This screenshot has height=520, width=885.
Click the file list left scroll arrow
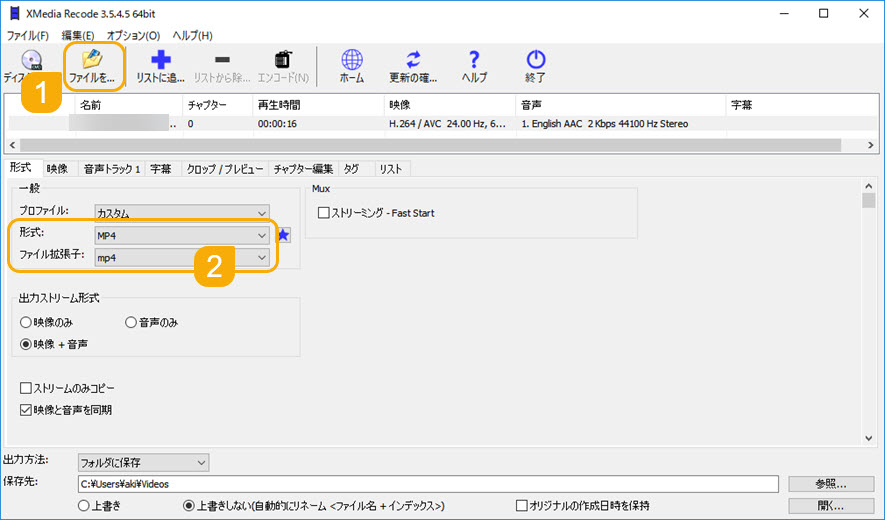[12, 145]
